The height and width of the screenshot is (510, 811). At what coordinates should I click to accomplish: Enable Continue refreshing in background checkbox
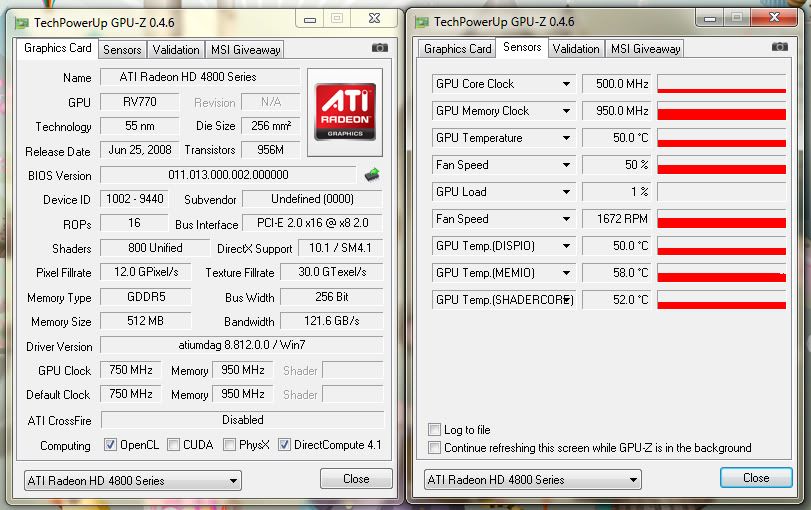(434, 447)
